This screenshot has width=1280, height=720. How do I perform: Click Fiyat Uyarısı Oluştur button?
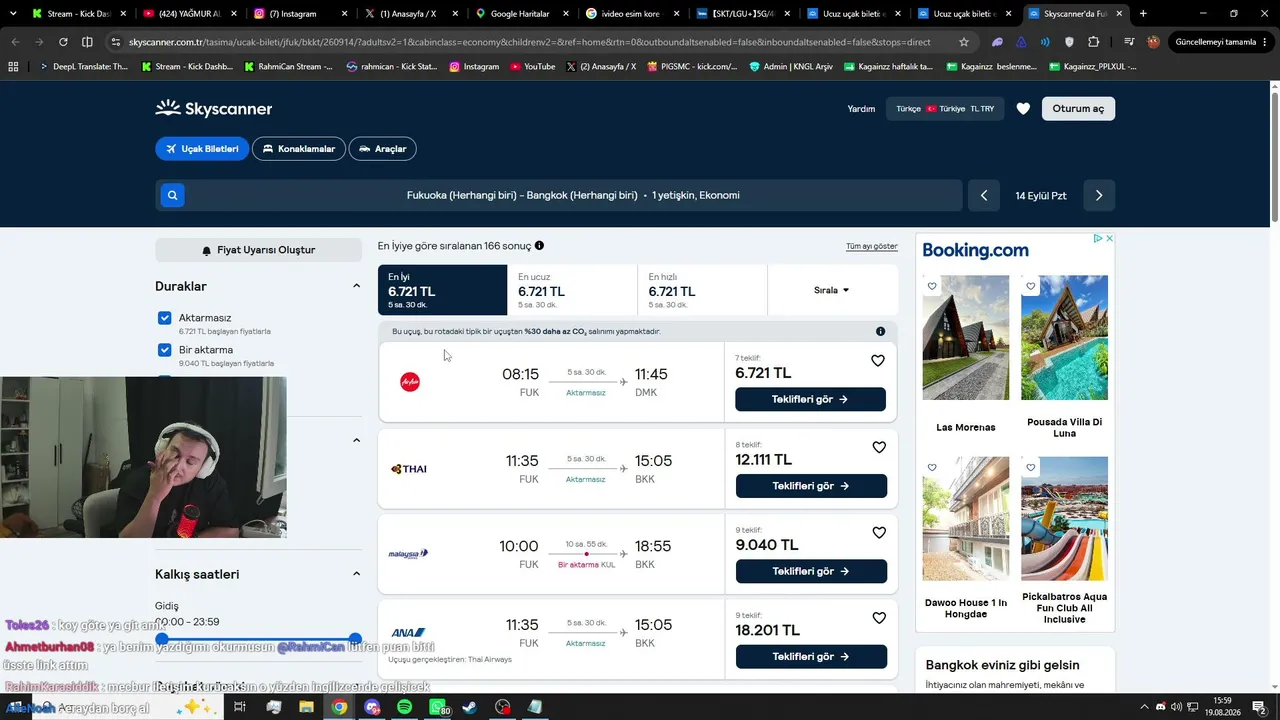258,250
